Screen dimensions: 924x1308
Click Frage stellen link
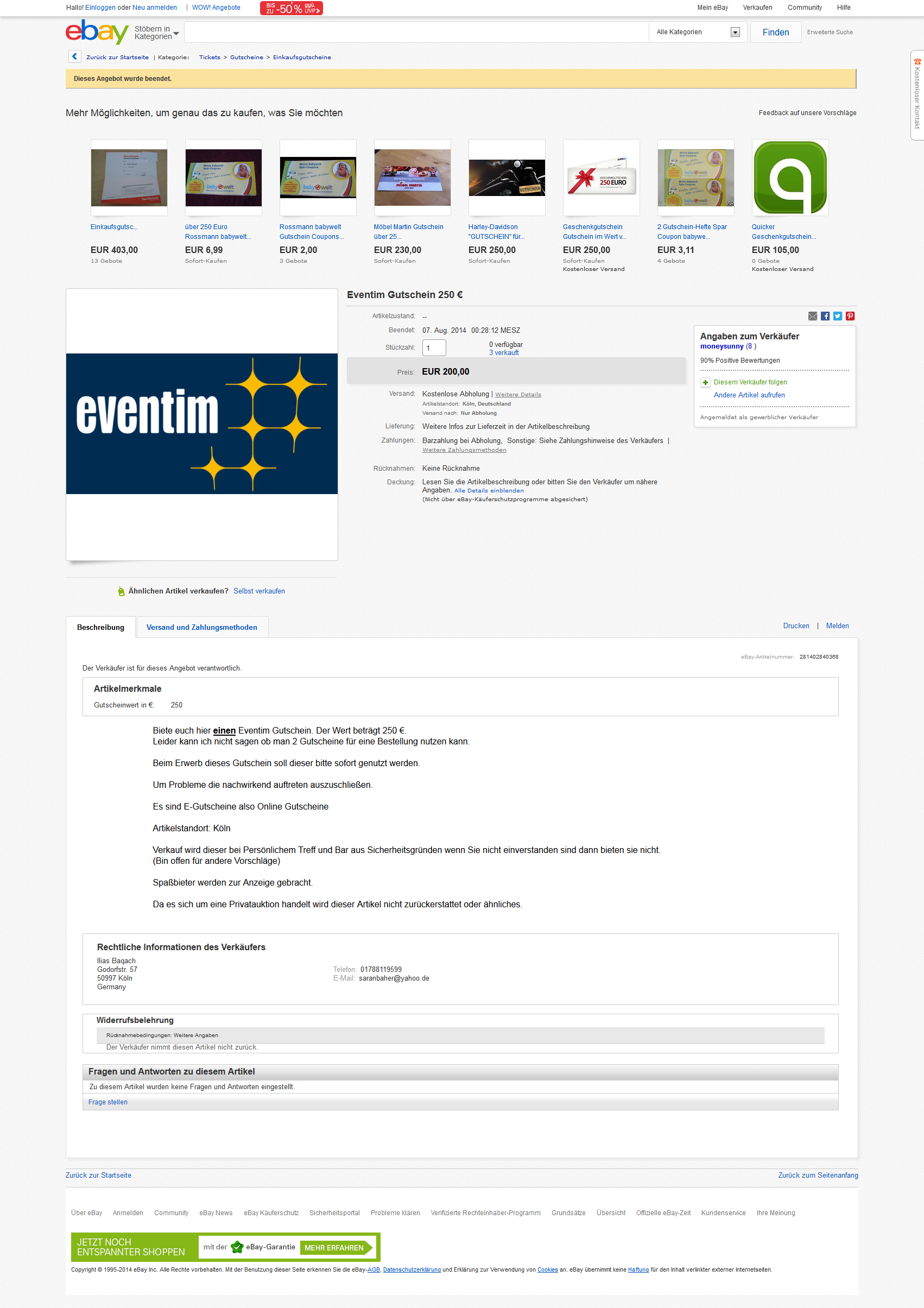pos(107,1102)
